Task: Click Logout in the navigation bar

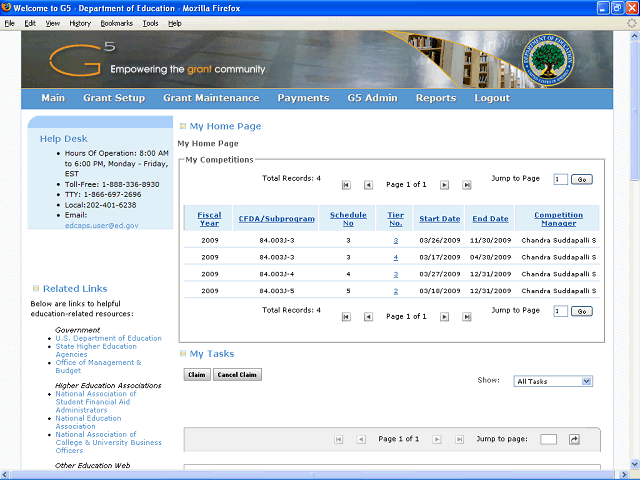Action: (x=492, y=98)
